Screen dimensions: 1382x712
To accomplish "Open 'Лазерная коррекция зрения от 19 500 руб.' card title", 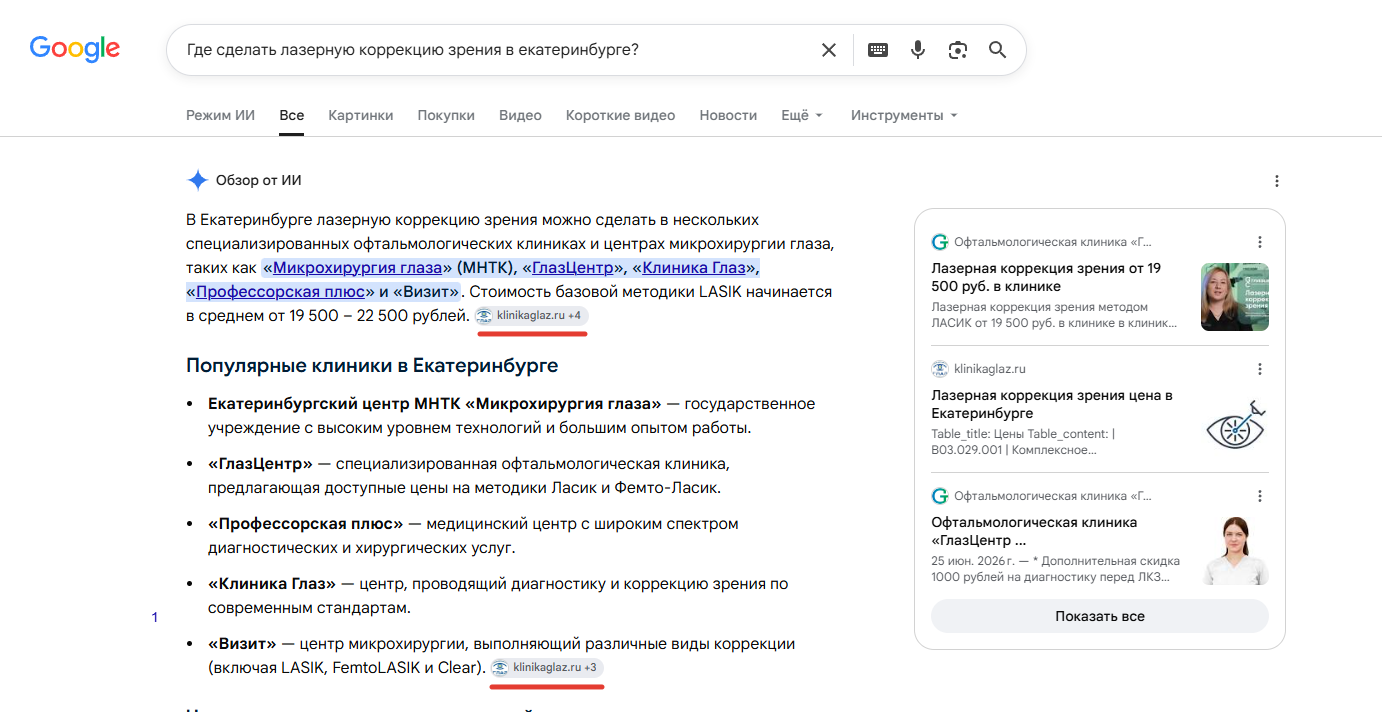I will [x=1046, y=277].
